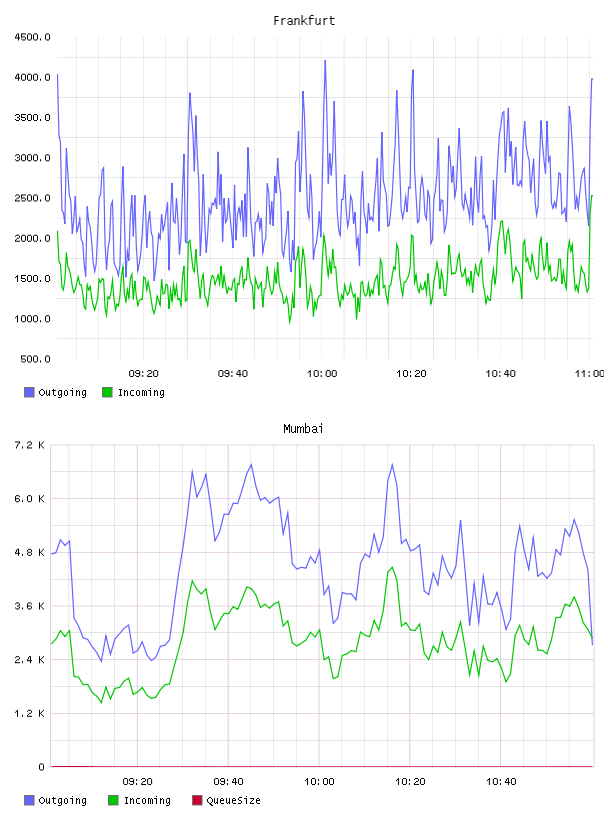The image size is (608, 816).
Task: Click the 10:00 time label on the Mumbai chart
Action: (x=319, y=782)
